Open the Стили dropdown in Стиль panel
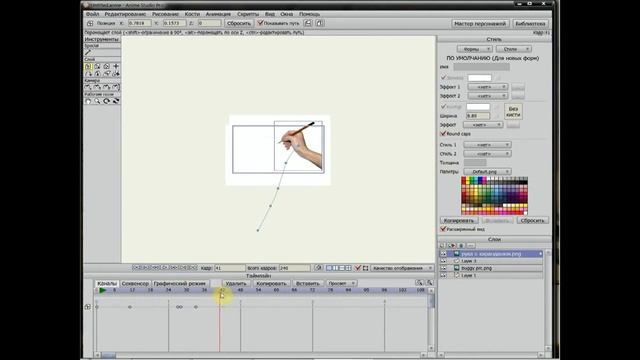This screenshot has height=360, width=640. [x=513, y=49]
